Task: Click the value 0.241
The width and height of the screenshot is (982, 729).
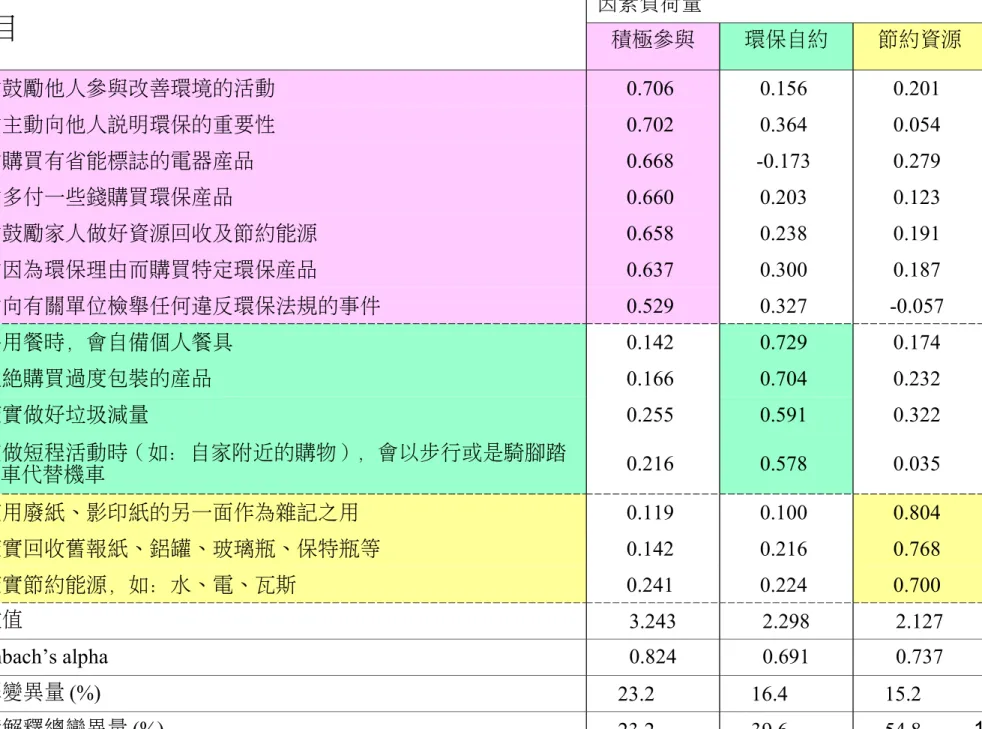Action: [650, 586]
